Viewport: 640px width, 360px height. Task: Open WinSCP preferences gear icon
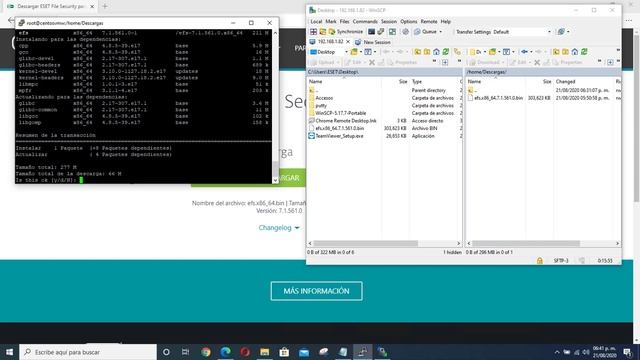click(405, 31)
